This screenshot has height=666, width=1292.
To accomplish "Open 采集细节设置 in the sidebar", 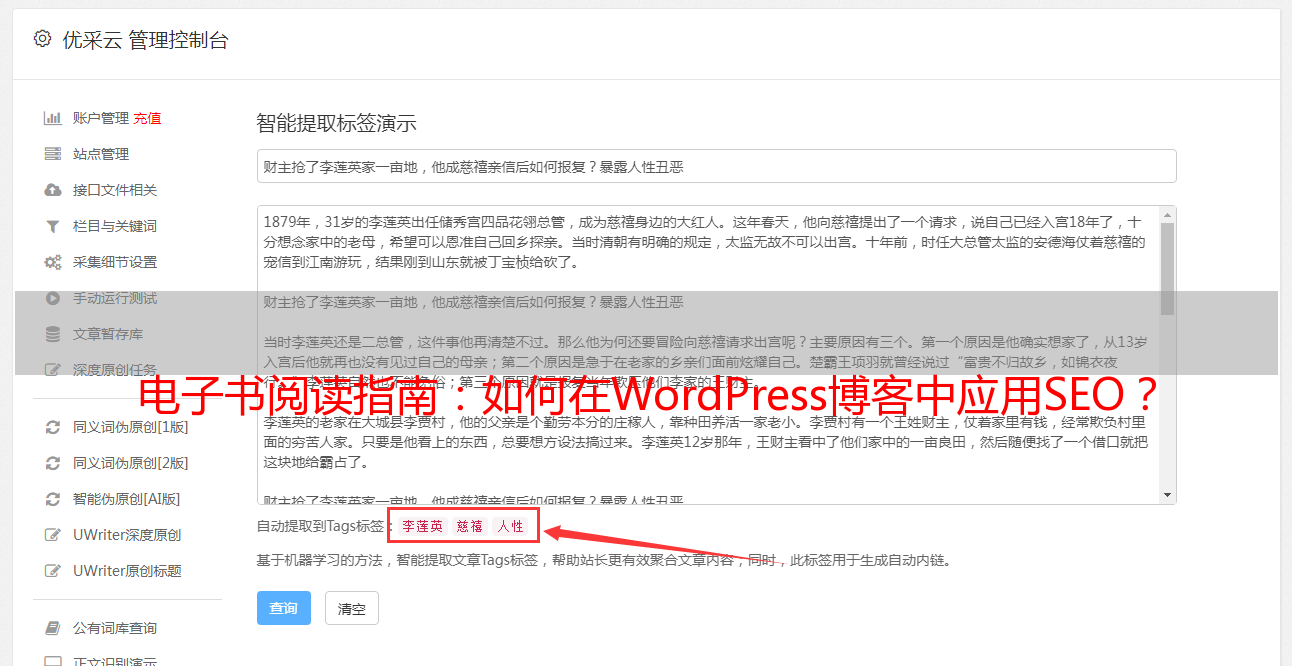I will pos(115,262).
